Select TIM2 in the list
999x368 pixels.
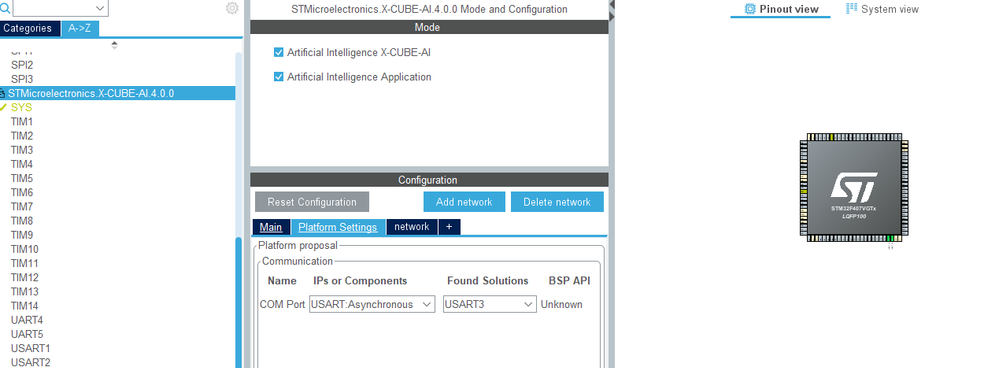pyautogui.click(x=22, y=136)
